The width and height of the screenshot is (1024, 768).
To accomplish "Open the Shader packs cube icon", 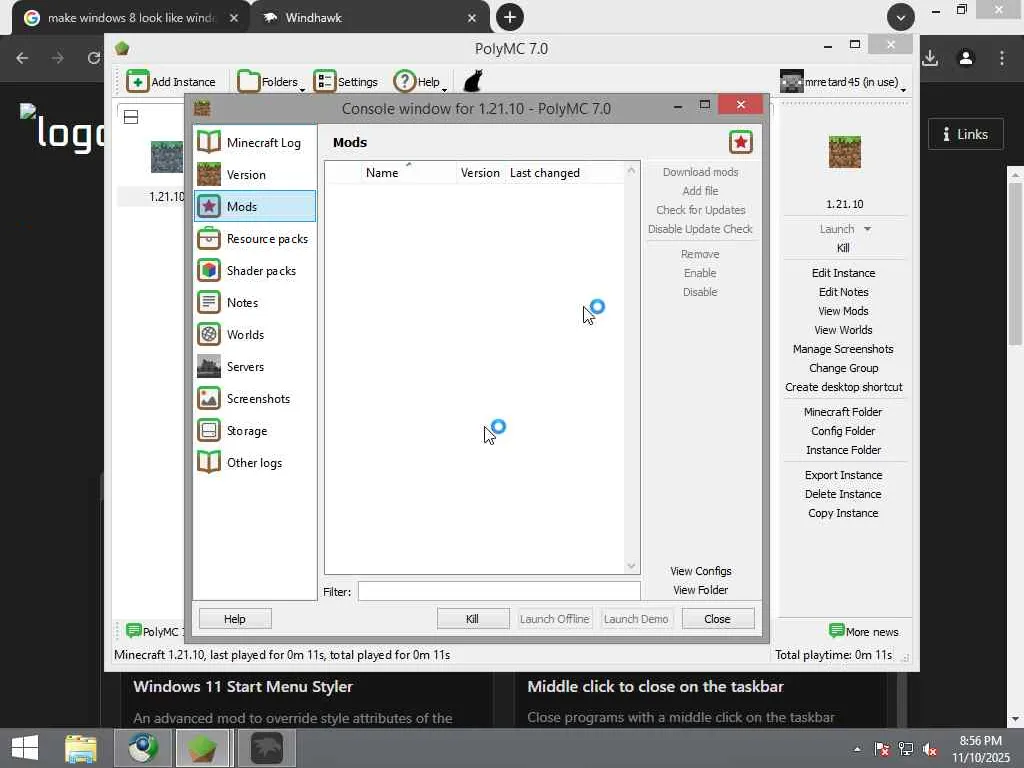I will coord(209,270).
